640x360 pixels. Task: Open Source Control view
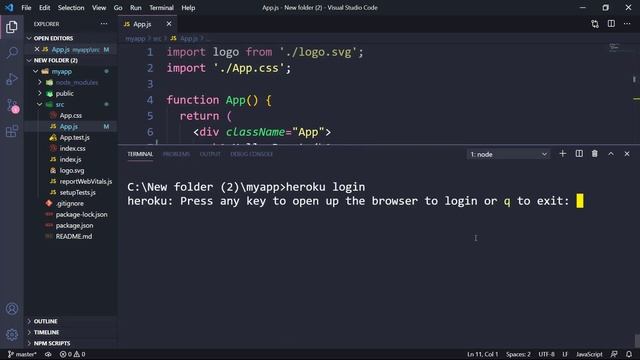tap(12, 105)
